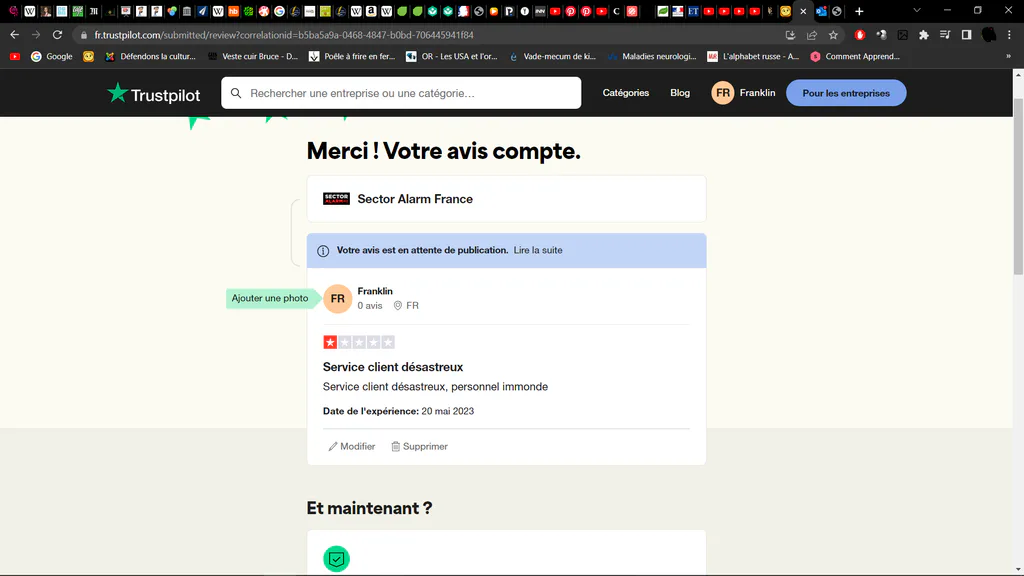Bookmark this page with the star icon

(x=833, y=35)
